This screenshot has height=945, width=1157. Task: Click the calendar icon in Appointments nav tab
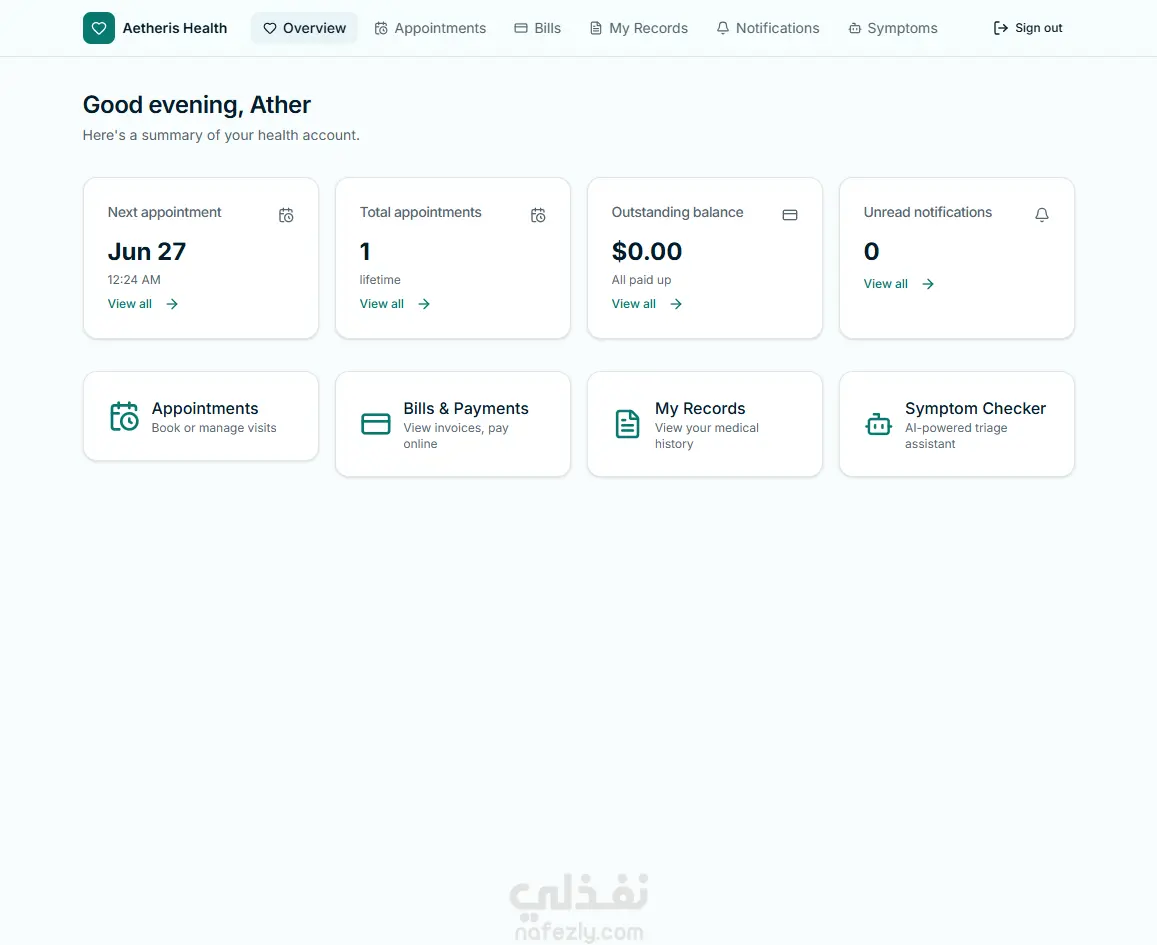pos(381,28)
